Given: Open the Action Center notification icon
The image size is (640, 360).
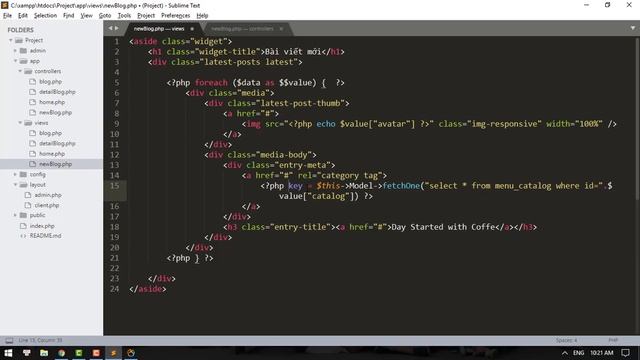Looking at the screenshot, I should [x=625, y=353].
